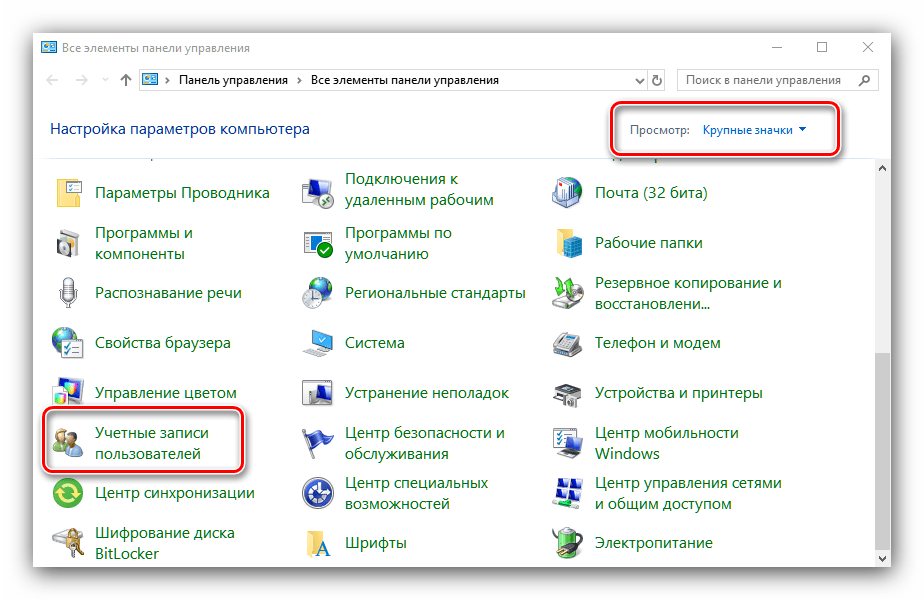This screenshot has height=600, width=924.
Task: Expand the breadcrumb chevron after Панель управления
Action: [299, 80]
